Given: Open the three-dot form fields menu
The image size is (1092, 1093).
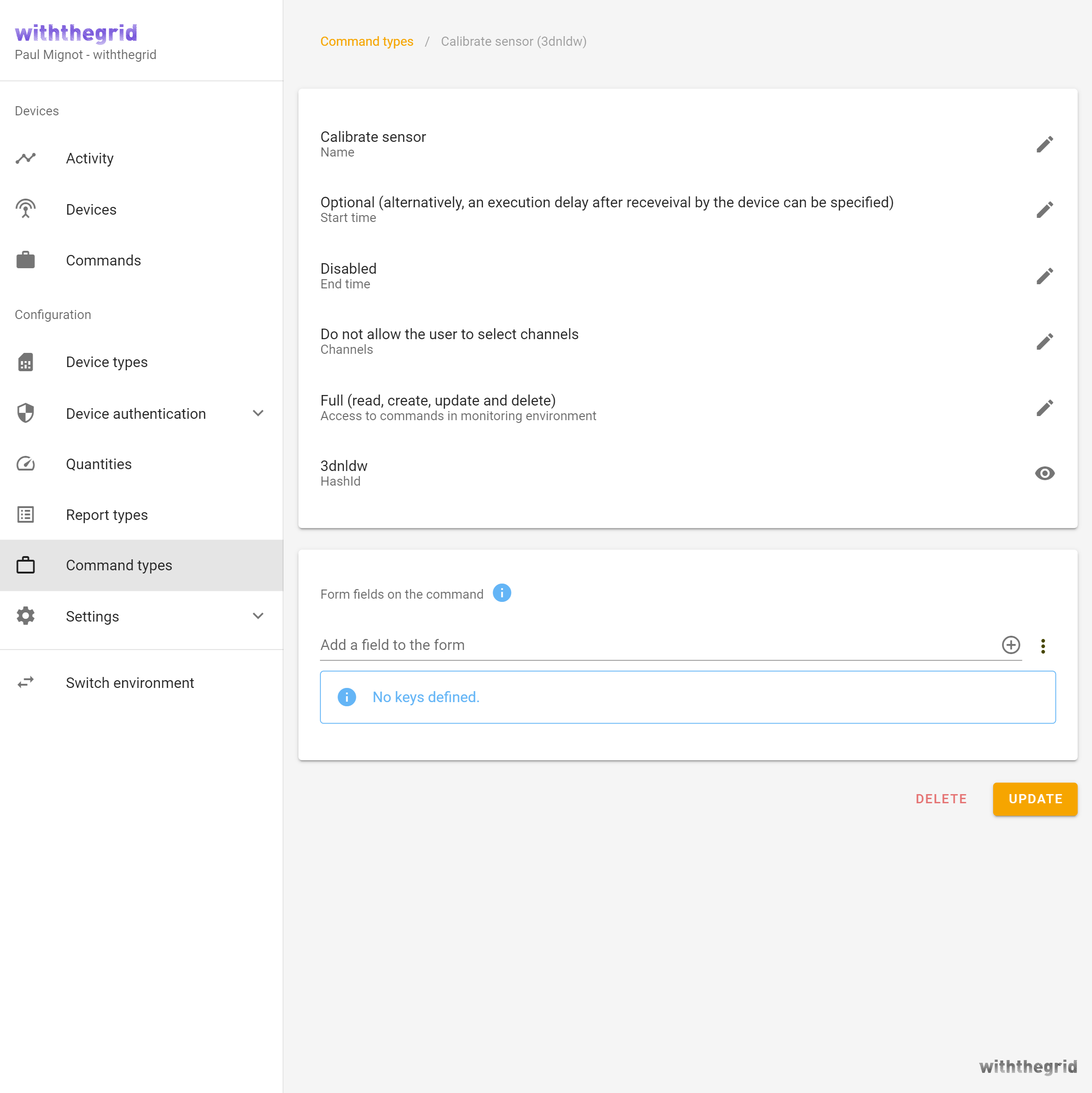Looking at the screenshot, I should 1043,645.
